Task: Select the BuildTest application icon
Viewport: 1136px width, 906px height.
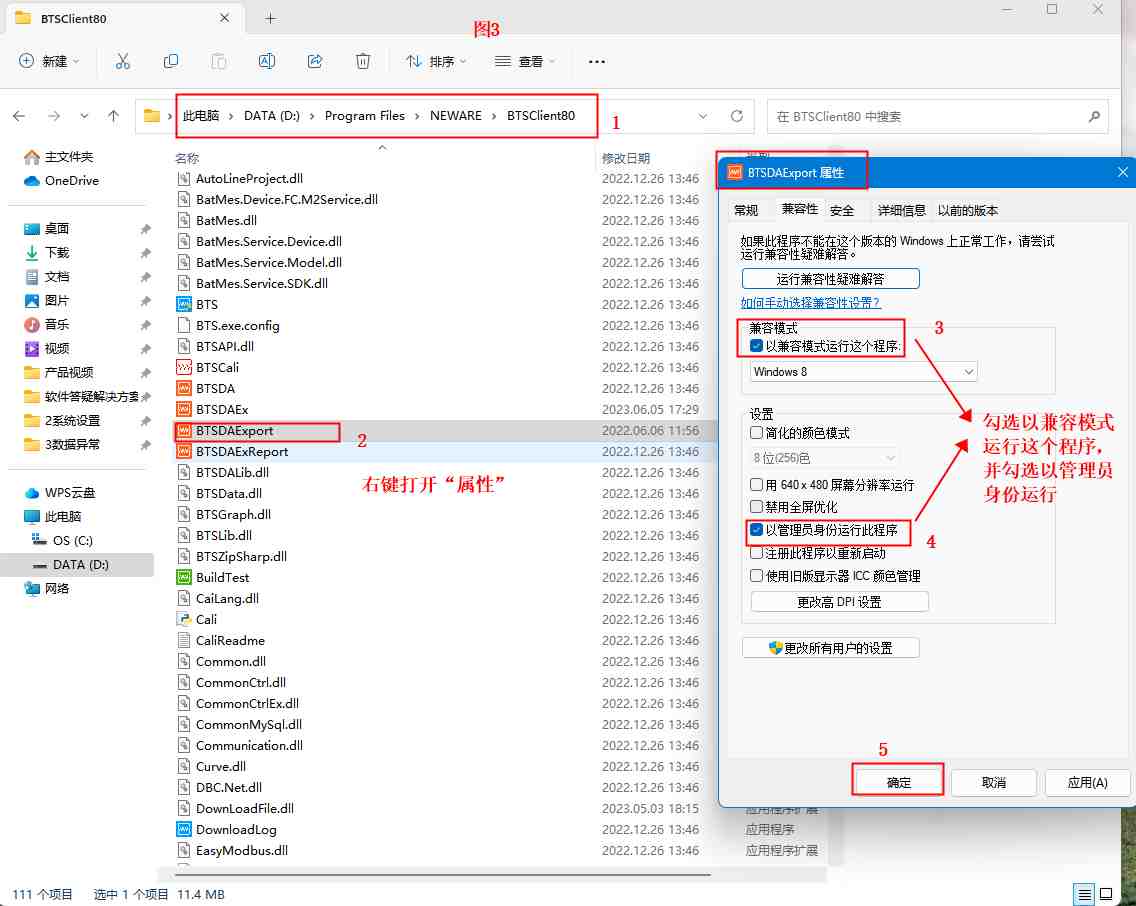Action: pyautogui.click(x=184, y=577)
